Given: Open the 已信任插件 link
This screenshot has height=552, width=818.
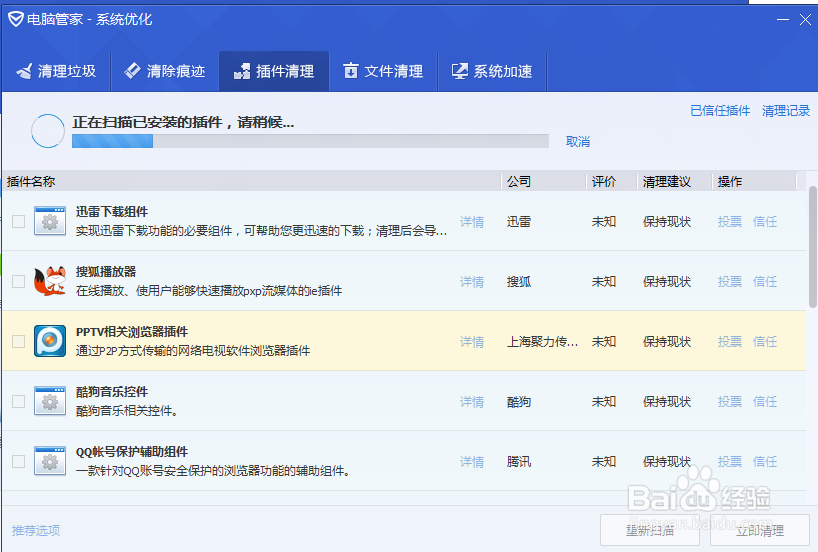Looking at the screenshot, I should (x=720, y=111).
